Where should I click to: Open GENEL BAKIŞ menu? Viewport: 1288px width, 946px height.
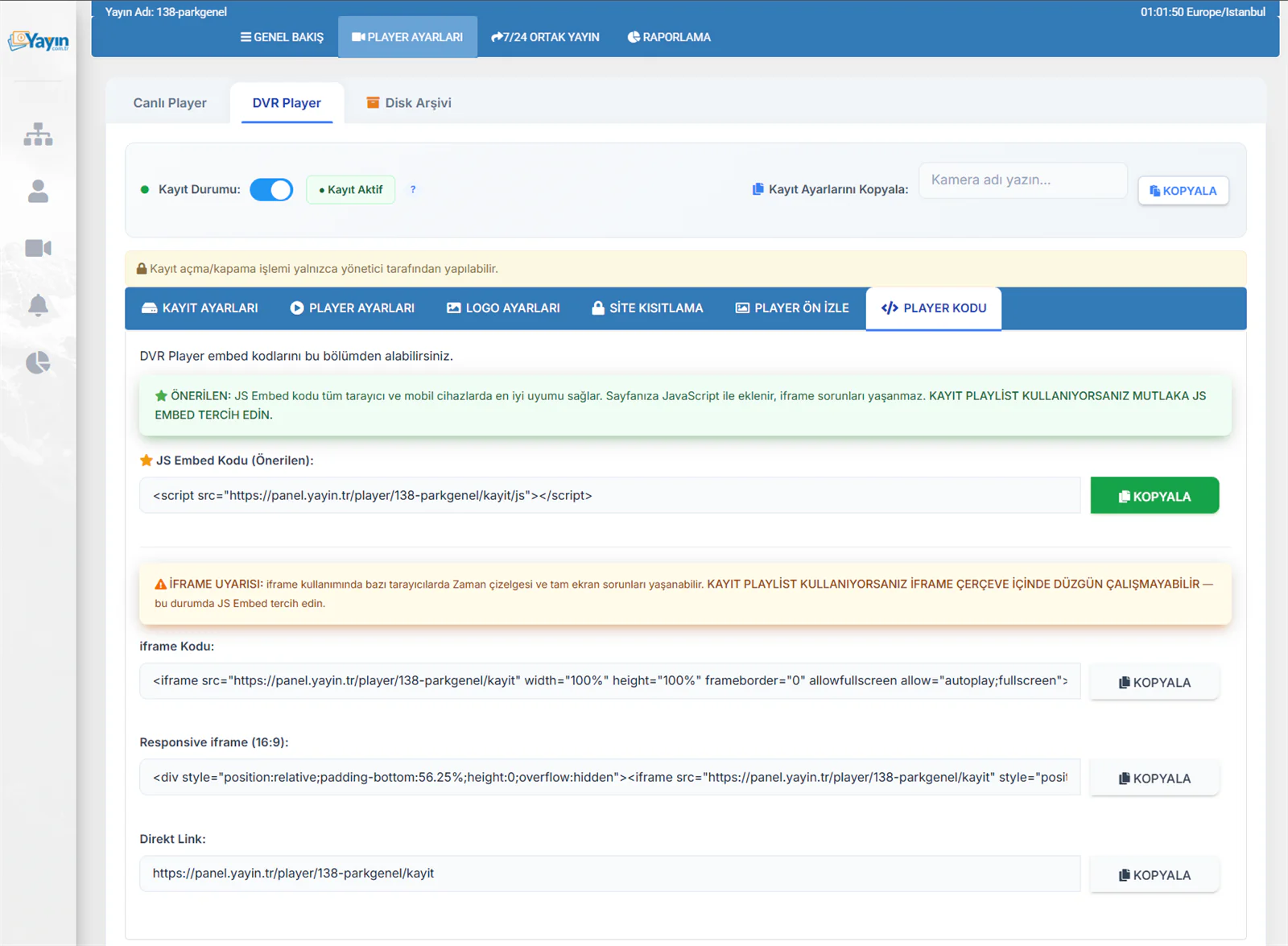point(282,37)
